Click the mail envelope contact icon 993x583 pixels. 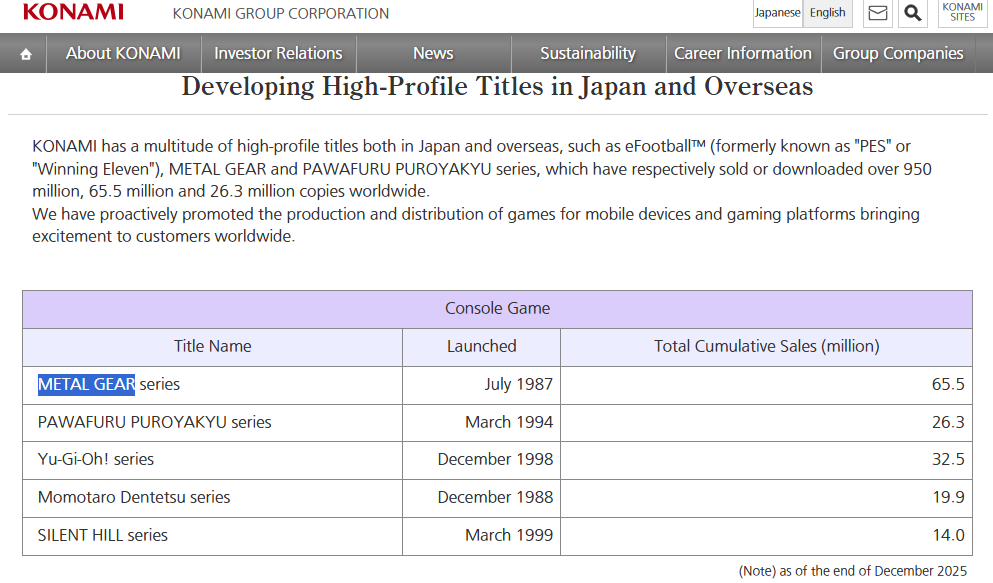point(877,13)
